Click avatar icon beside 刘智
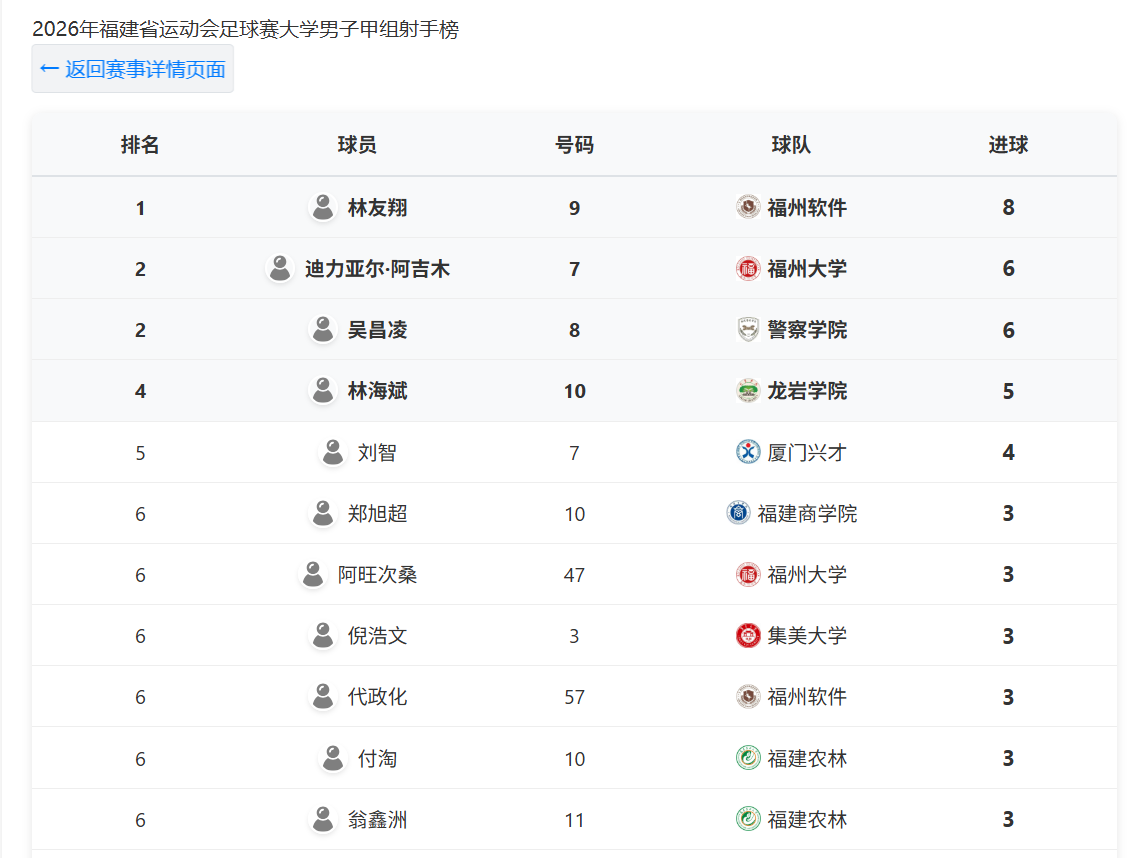Viewport: 1136px width, 858px height. [333, 452]
